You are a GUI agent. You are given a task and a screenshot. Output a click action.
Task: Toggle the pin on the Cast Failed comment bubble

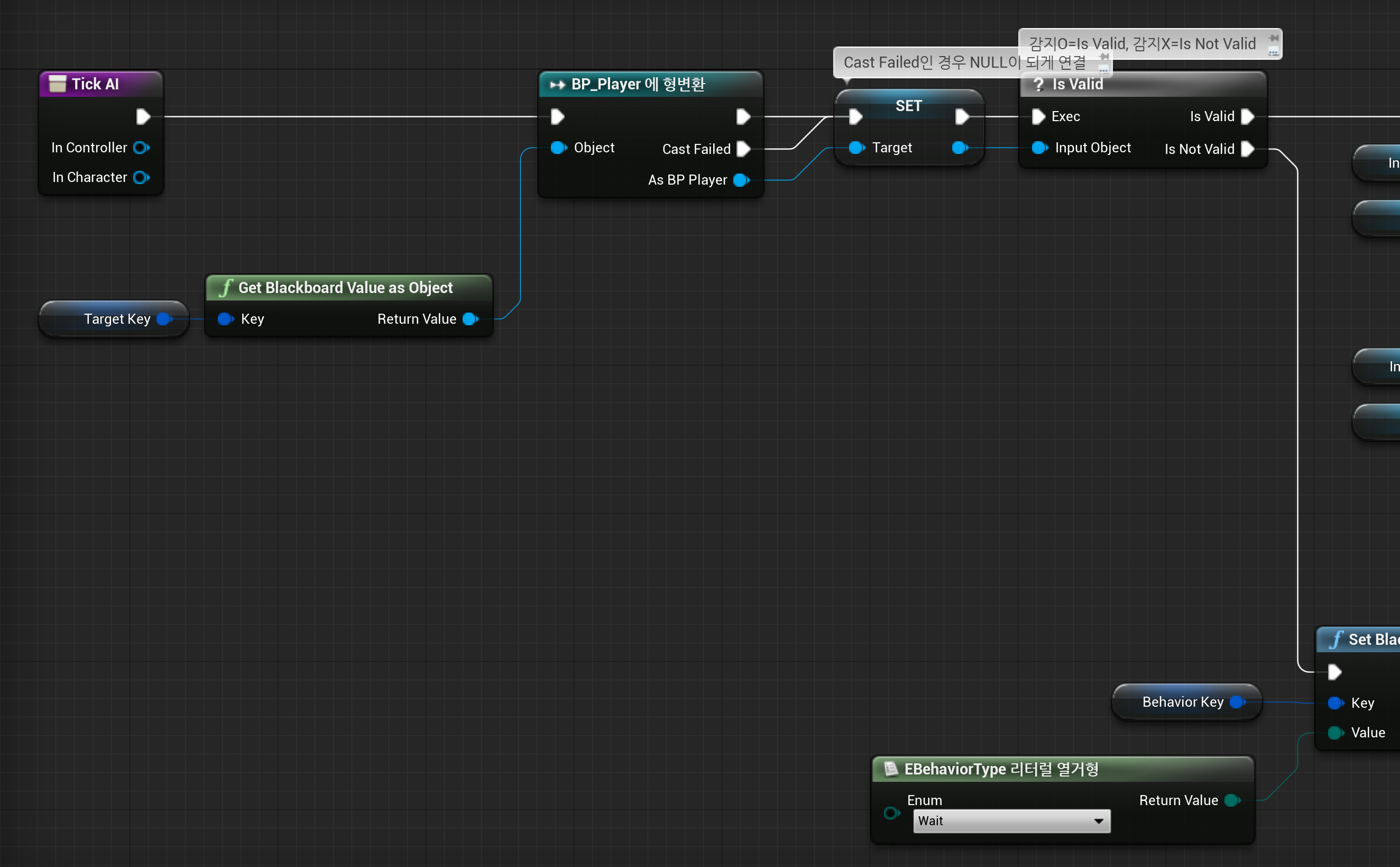tap(1104, 57)
